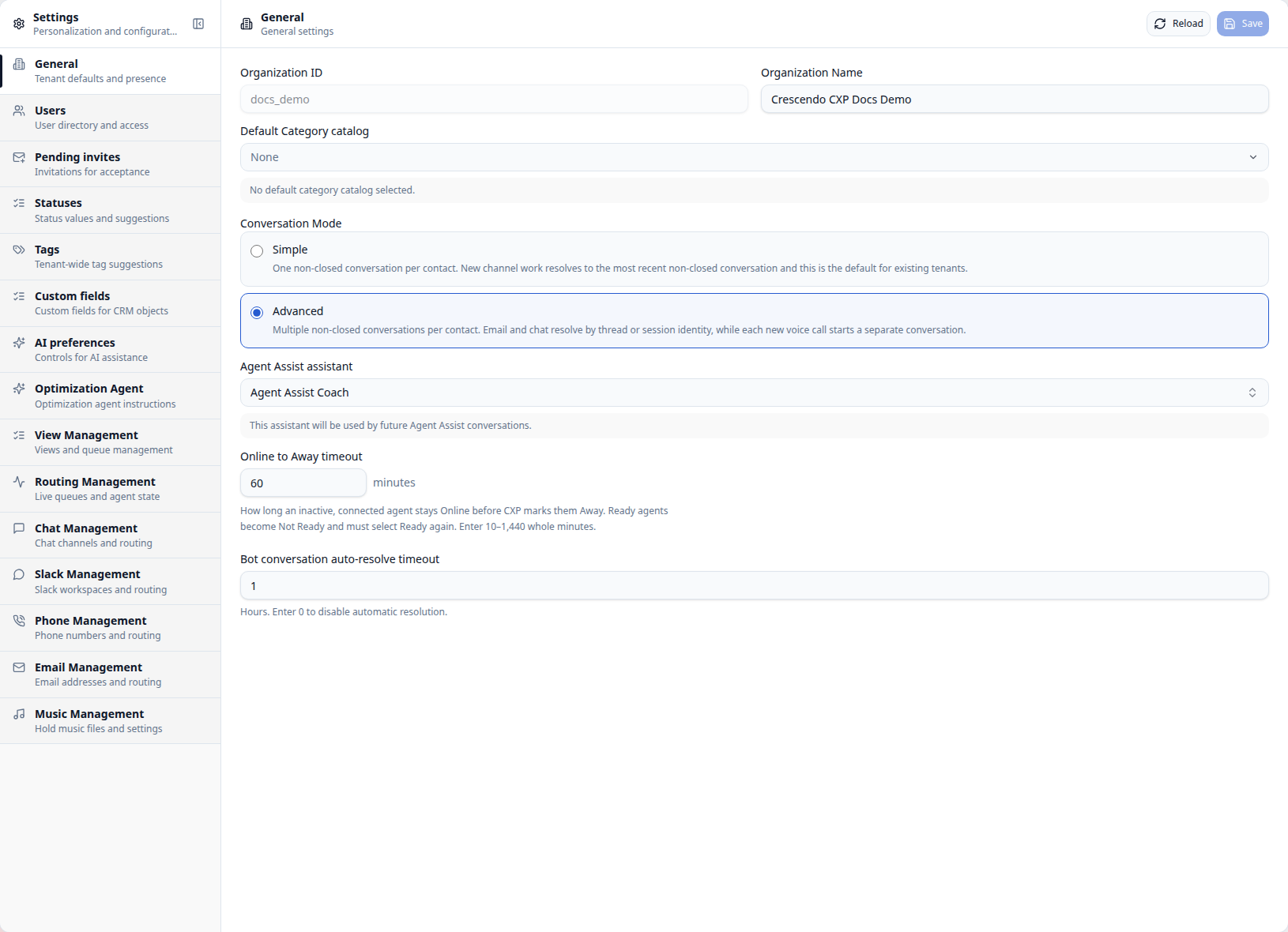This screenshot has width=1288, height=932.
Task: Click the Statuses checklist icon
Action: coord(19,203)
